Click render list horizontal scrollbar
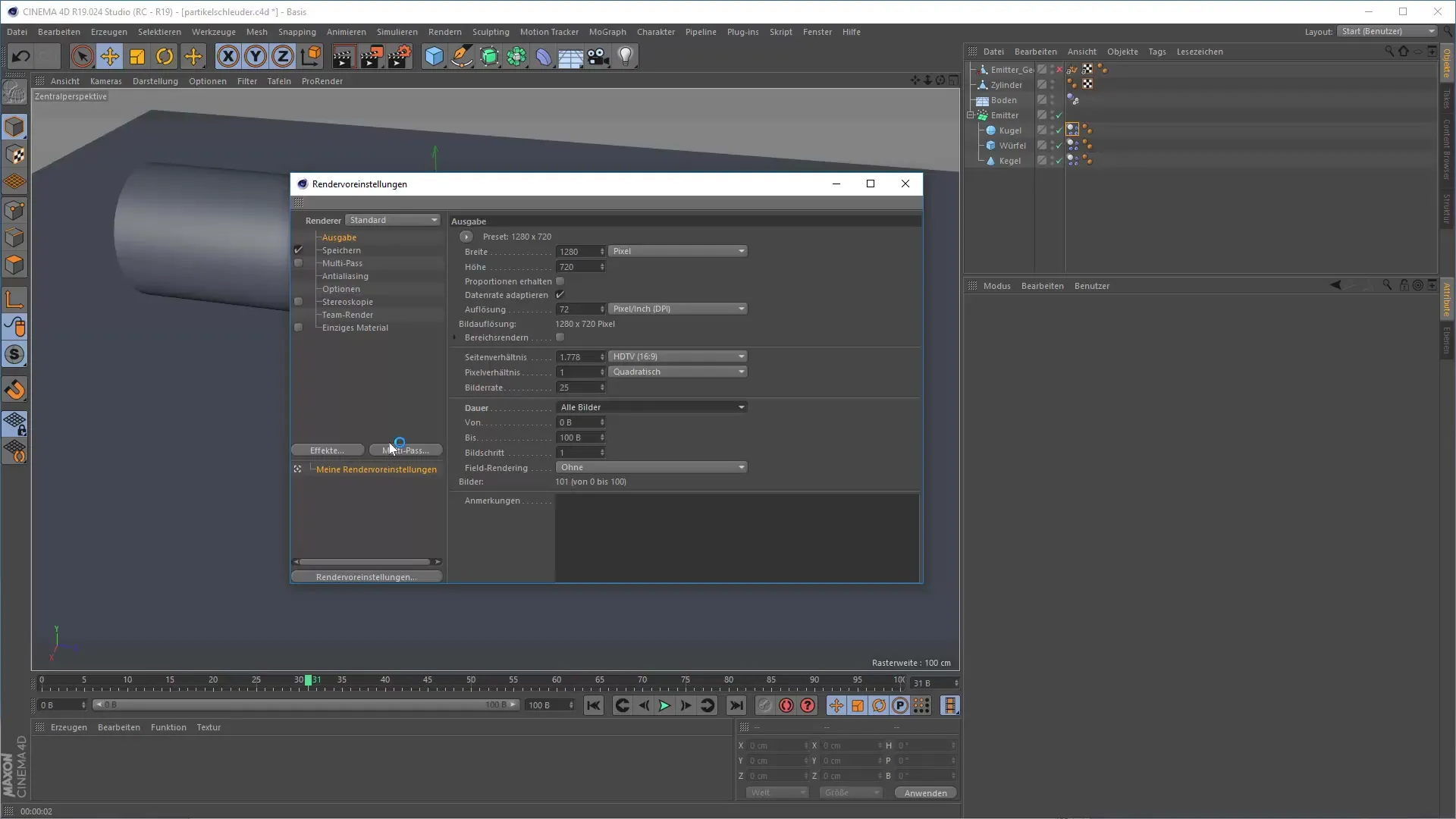 click(x=366, y=562)
